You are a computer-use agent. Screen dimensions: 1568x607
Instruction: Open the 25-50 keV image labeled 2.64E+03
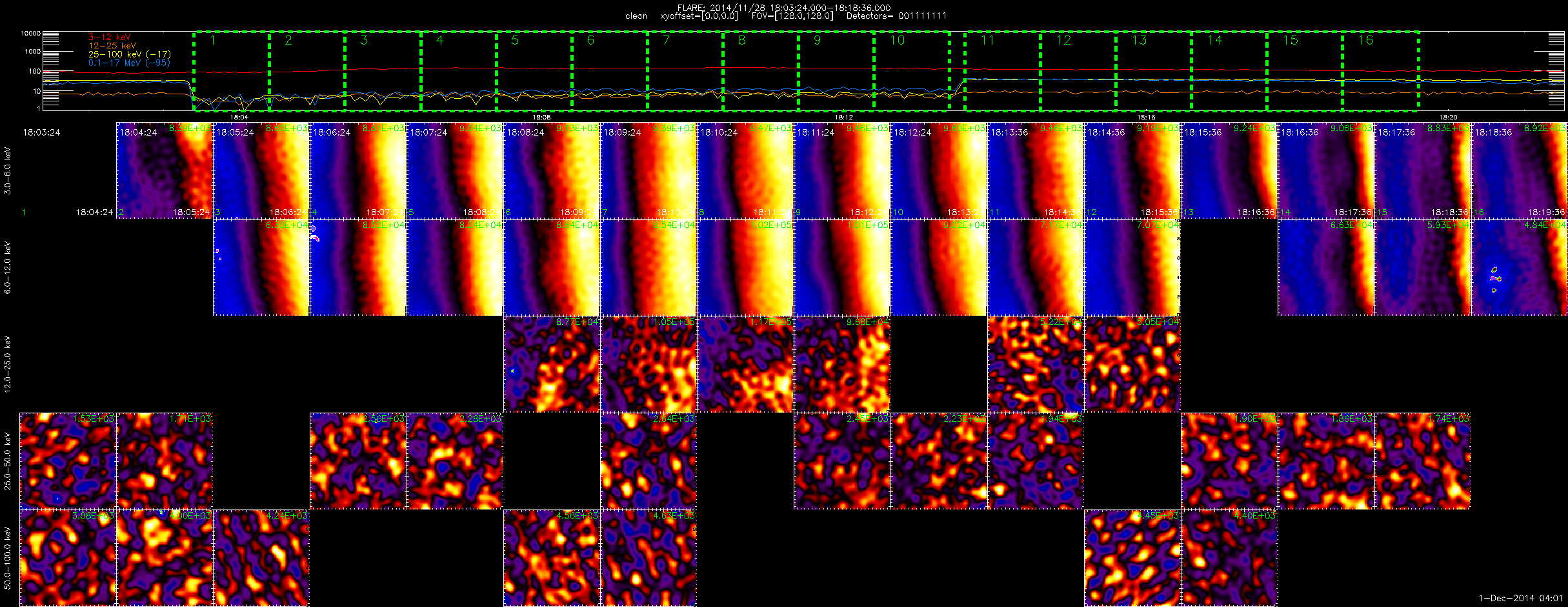[648, 461]
